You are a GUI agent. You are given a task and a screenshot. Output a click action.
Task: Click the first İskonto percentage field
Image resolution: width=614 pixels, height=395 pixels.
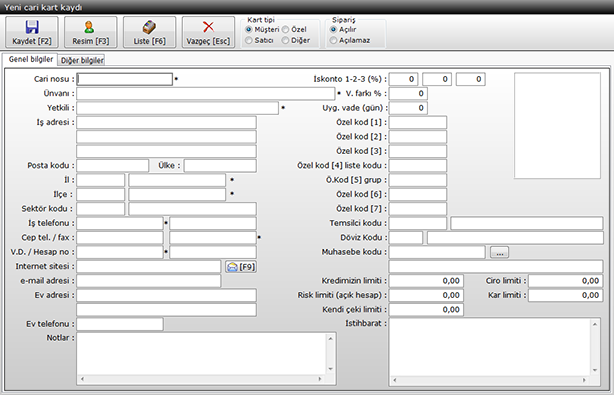click(x=403, y=79)
